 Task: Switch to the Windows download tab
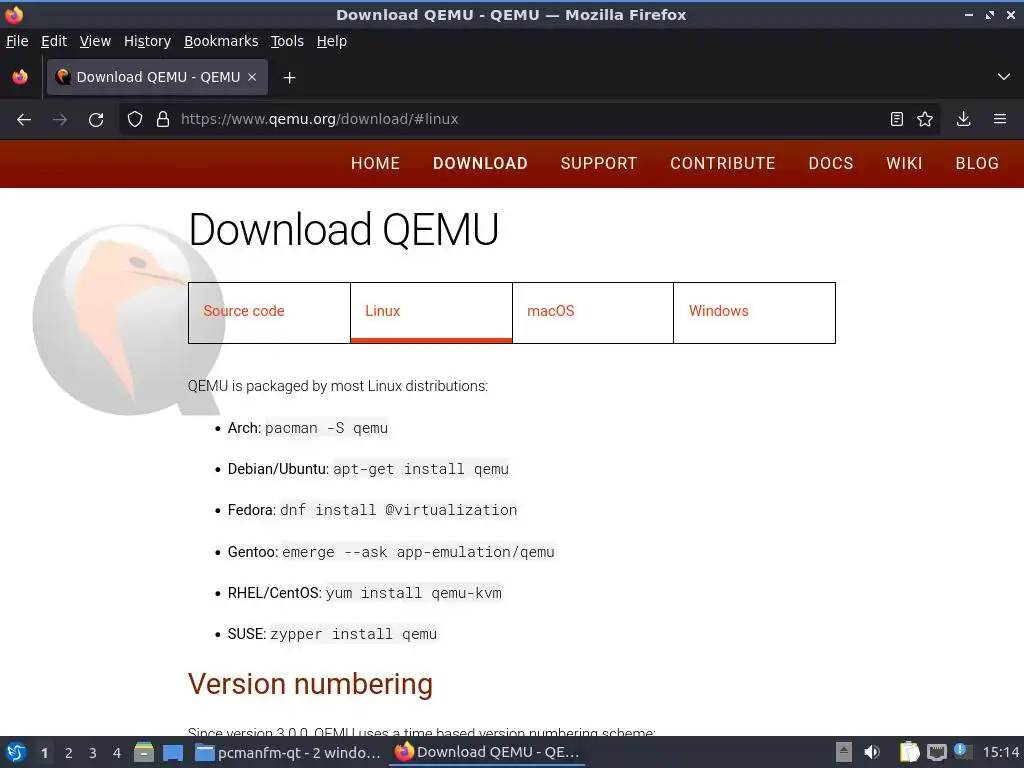click(754, 313)
